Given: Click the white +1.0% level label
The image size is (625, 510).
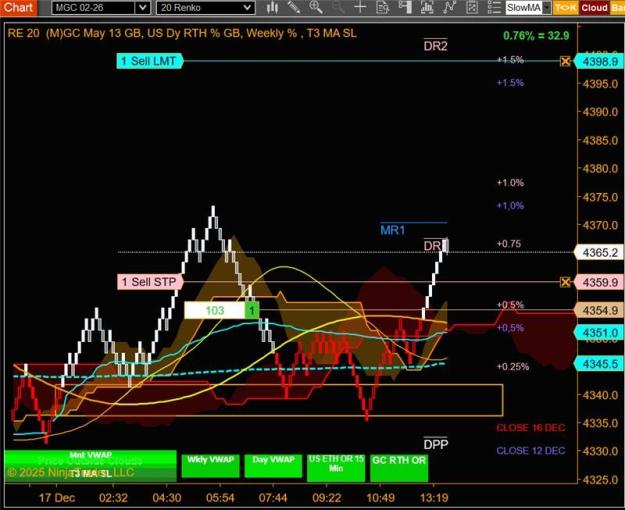Looking at the screenshot, I should pos(510,183).
